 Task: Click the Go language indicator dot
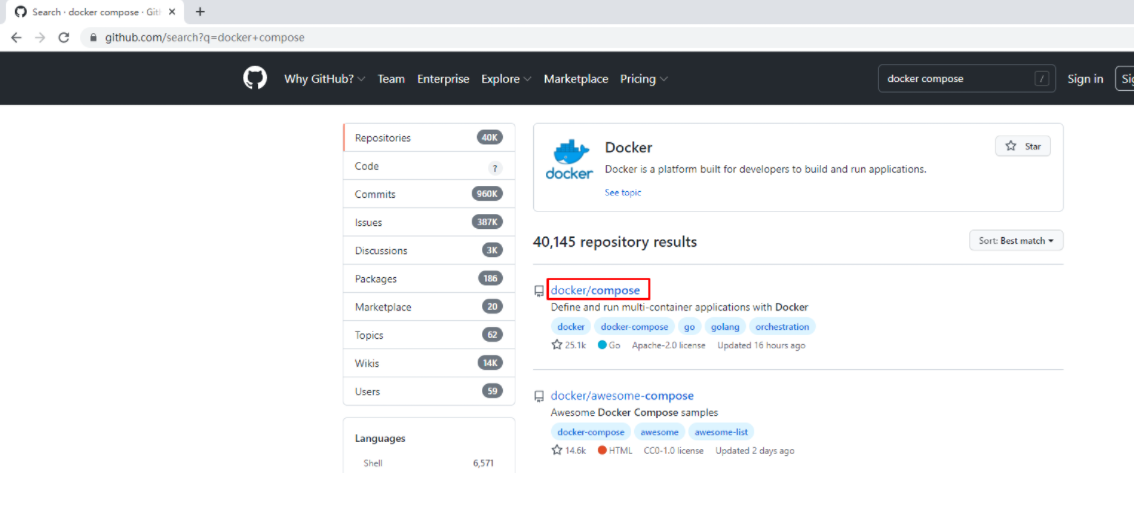pos(602,345)
